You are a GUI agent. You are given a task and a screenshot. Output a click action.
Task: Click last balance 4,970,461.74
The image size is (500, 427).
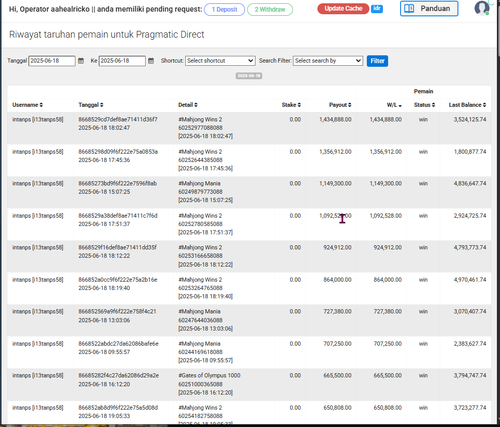click(470, 280)
